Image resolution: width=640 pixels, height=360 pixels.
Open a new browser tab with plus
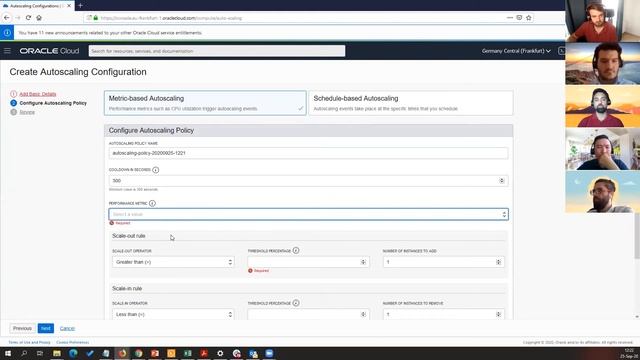pyautogui.click(x=80, y=6)
